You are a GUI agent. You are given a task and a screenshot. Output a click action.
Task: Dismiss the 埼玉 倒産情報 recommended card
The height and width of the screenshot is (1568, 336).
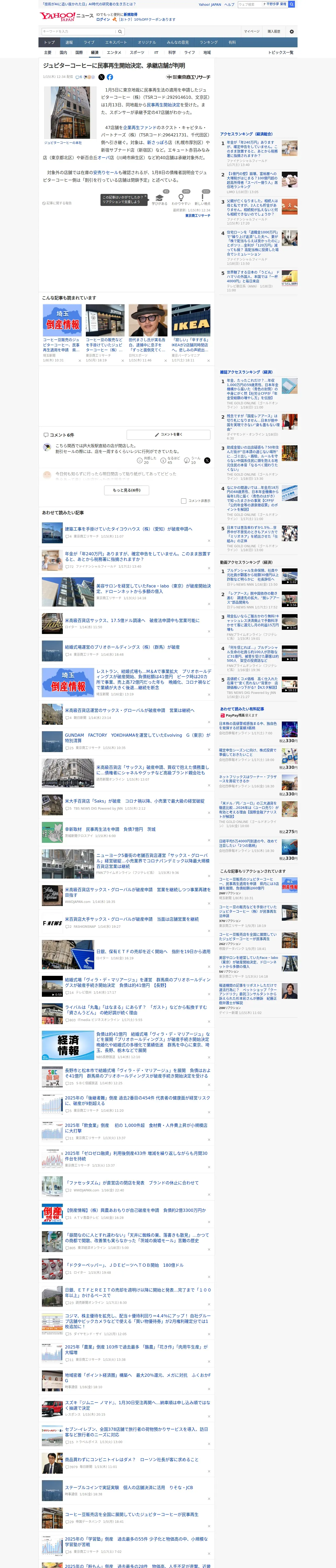click(79, 360)
